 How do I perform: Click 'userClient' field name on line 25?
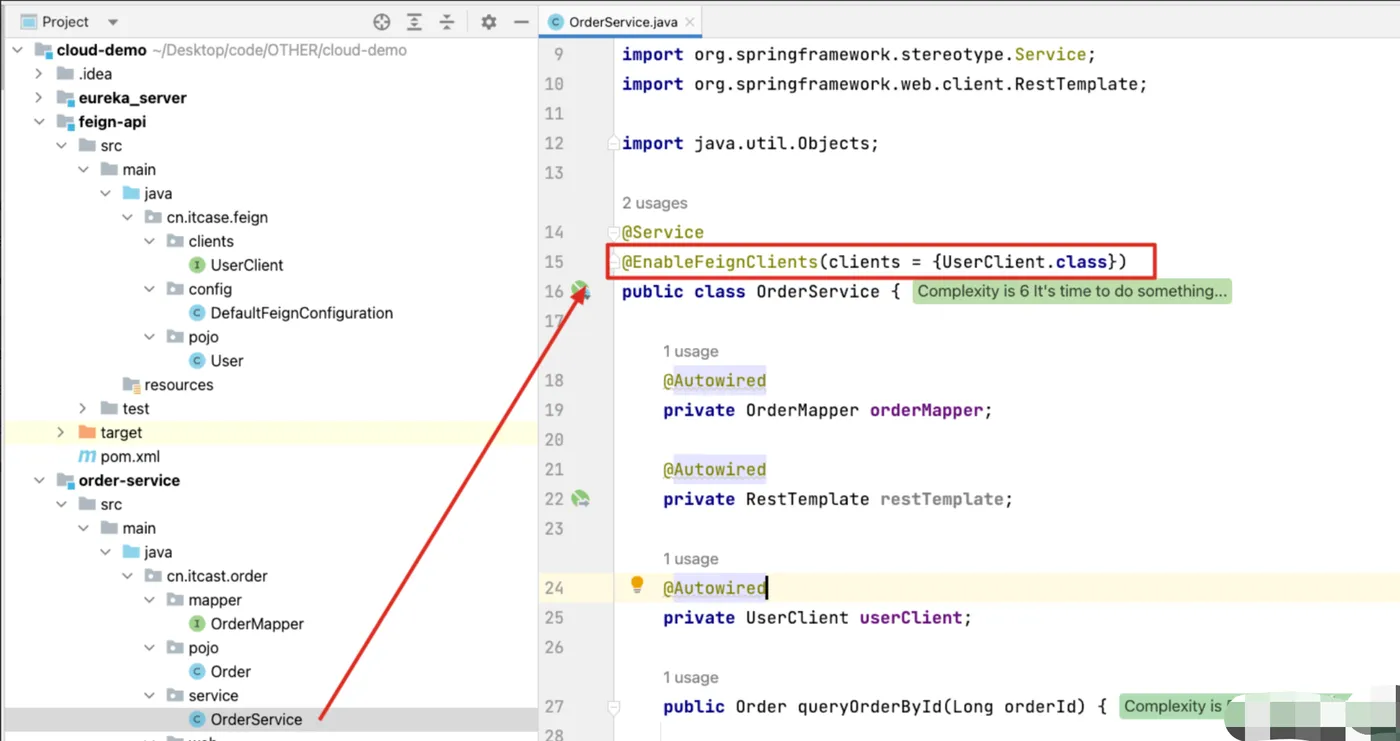tap(911, 618)
